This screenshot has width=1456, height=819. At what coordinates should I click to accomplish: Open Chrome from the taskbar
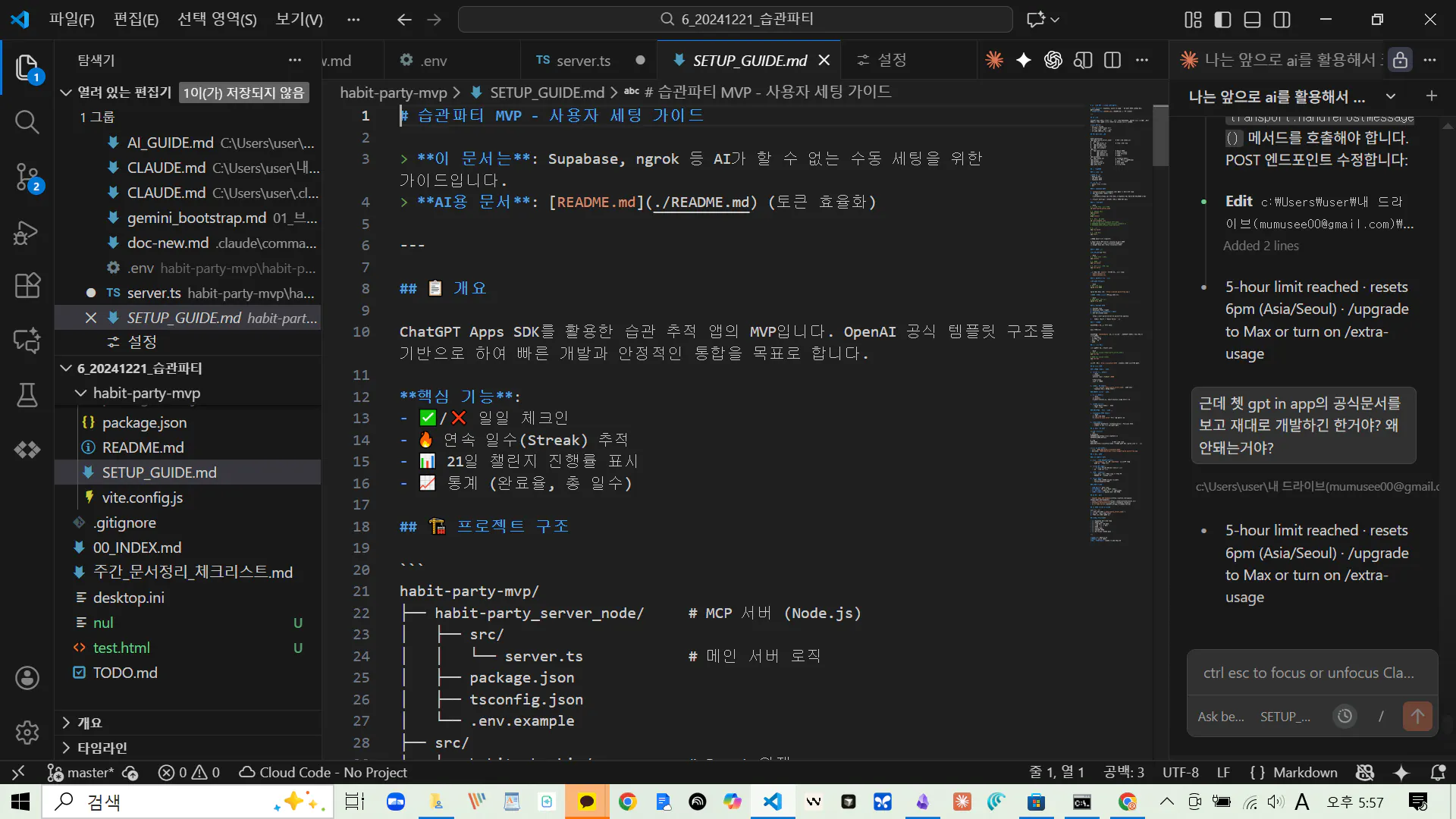tap(628, 802)
